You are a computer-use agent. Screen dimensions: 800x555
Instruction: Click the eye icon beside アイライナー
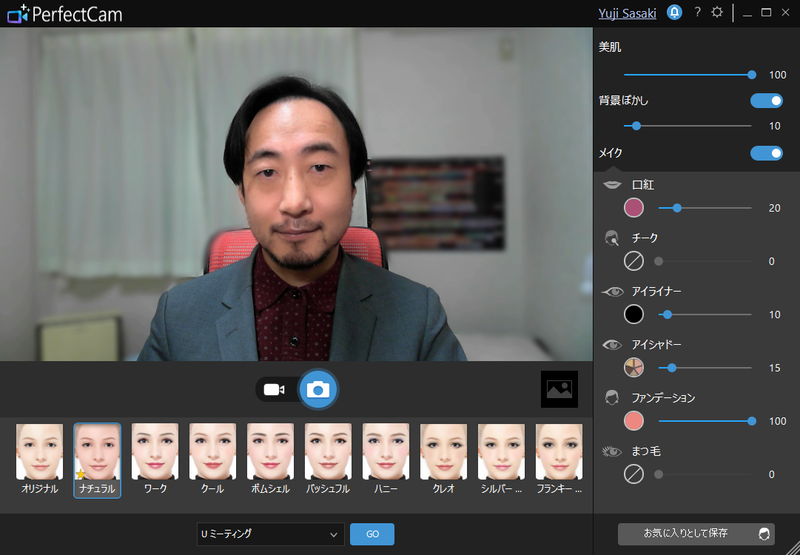613,291
